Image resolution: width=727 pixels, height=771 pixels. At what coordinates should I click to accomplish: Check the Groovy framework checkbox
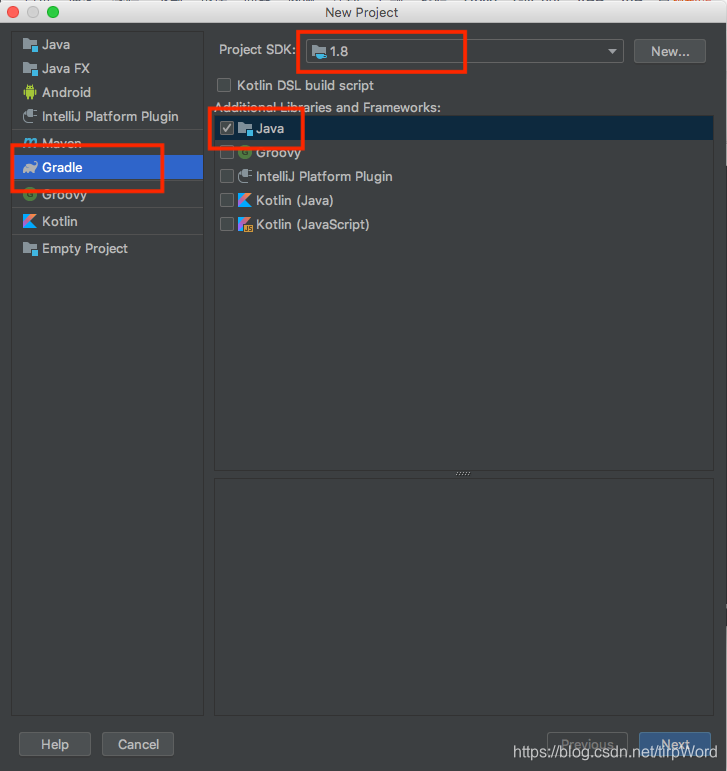pos(227,152)
